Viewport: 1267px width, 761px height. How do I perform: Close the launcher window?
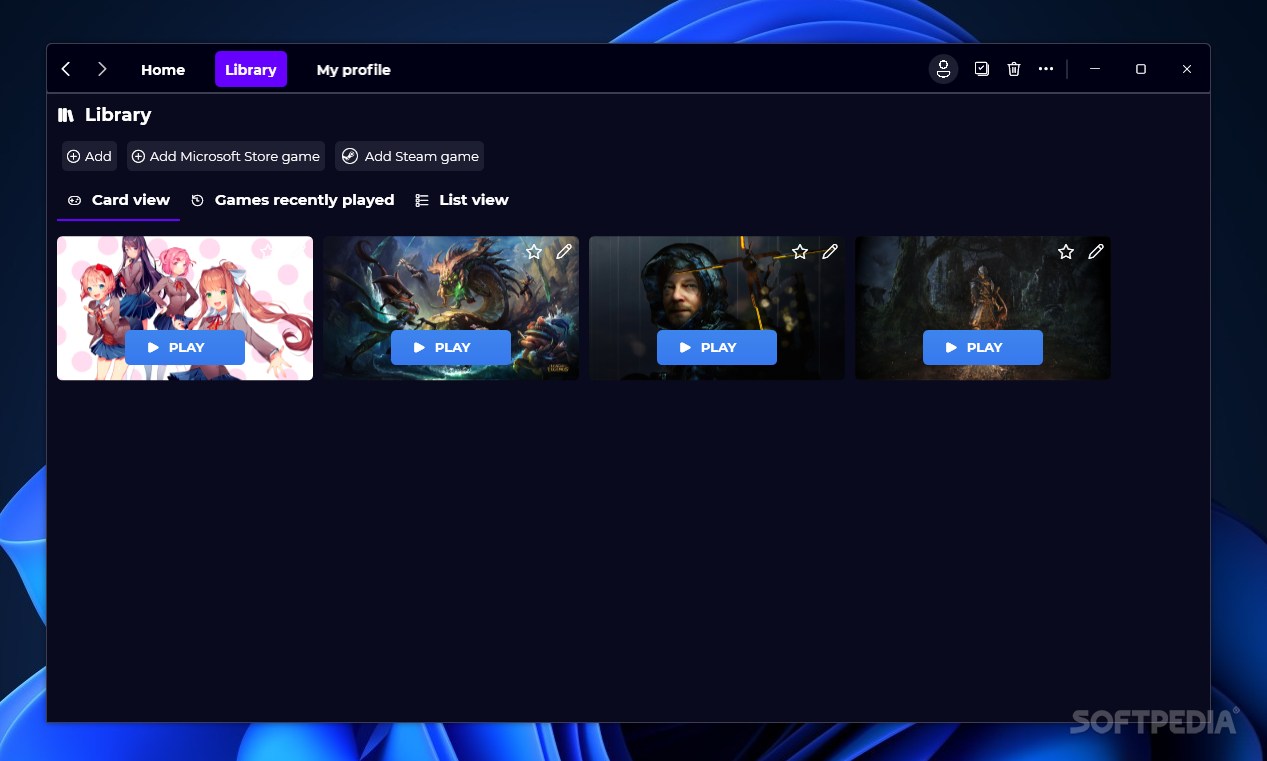click(x=1187, y=69)
